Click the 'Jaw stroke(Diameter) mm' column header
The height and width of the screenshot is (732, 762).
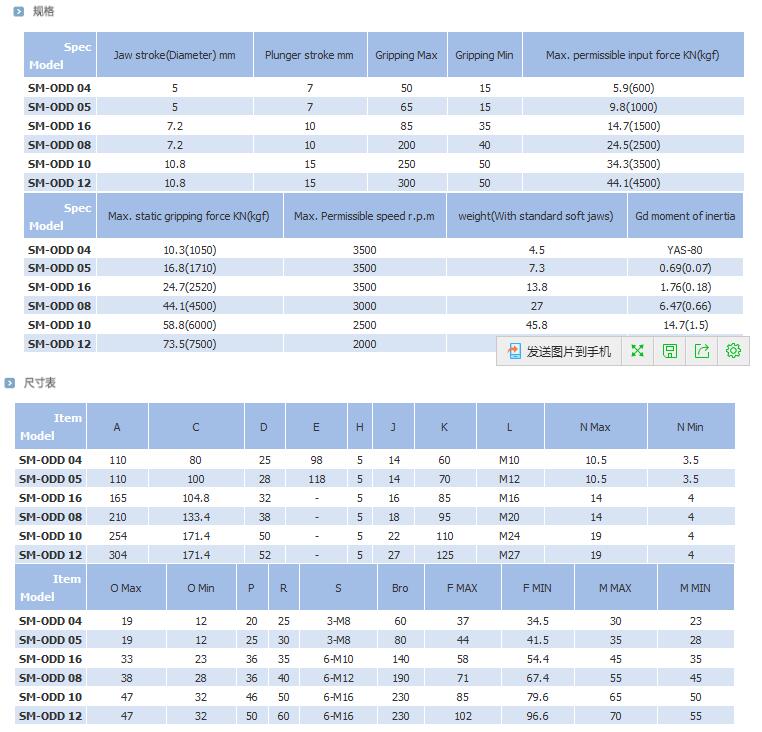click(174, 55)
